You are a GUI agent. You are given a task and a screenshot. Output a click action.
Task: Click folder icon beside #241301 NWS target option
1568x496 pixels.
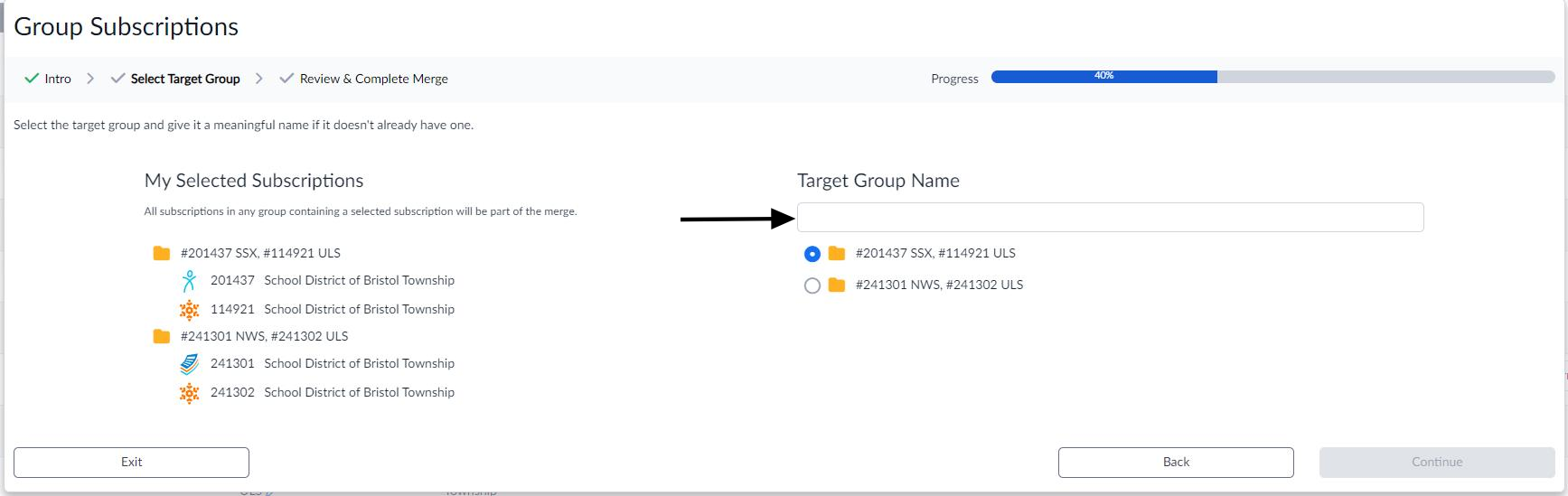(837, 285)
